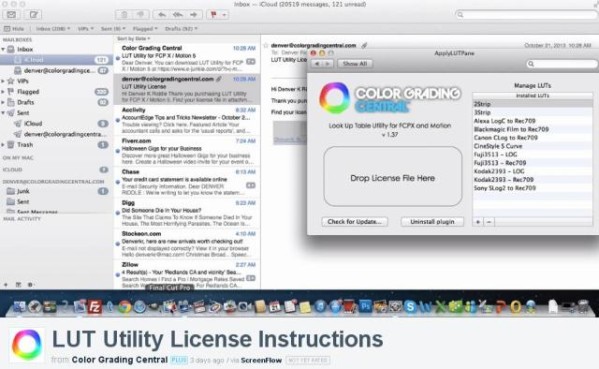
Task: Open the Trash in the Dock
Action: point(583,306)
